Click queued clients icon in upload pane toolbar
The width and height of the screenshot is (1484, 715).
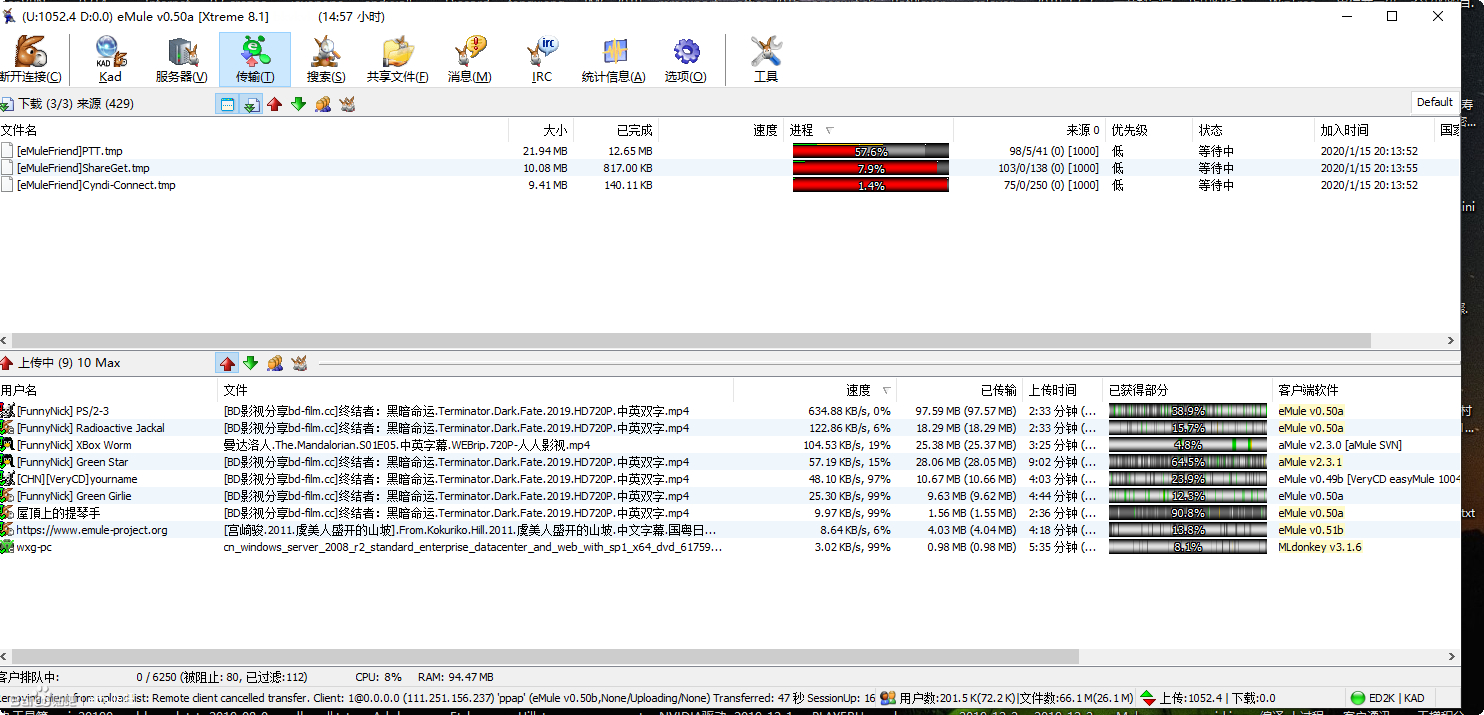(275, 363)
